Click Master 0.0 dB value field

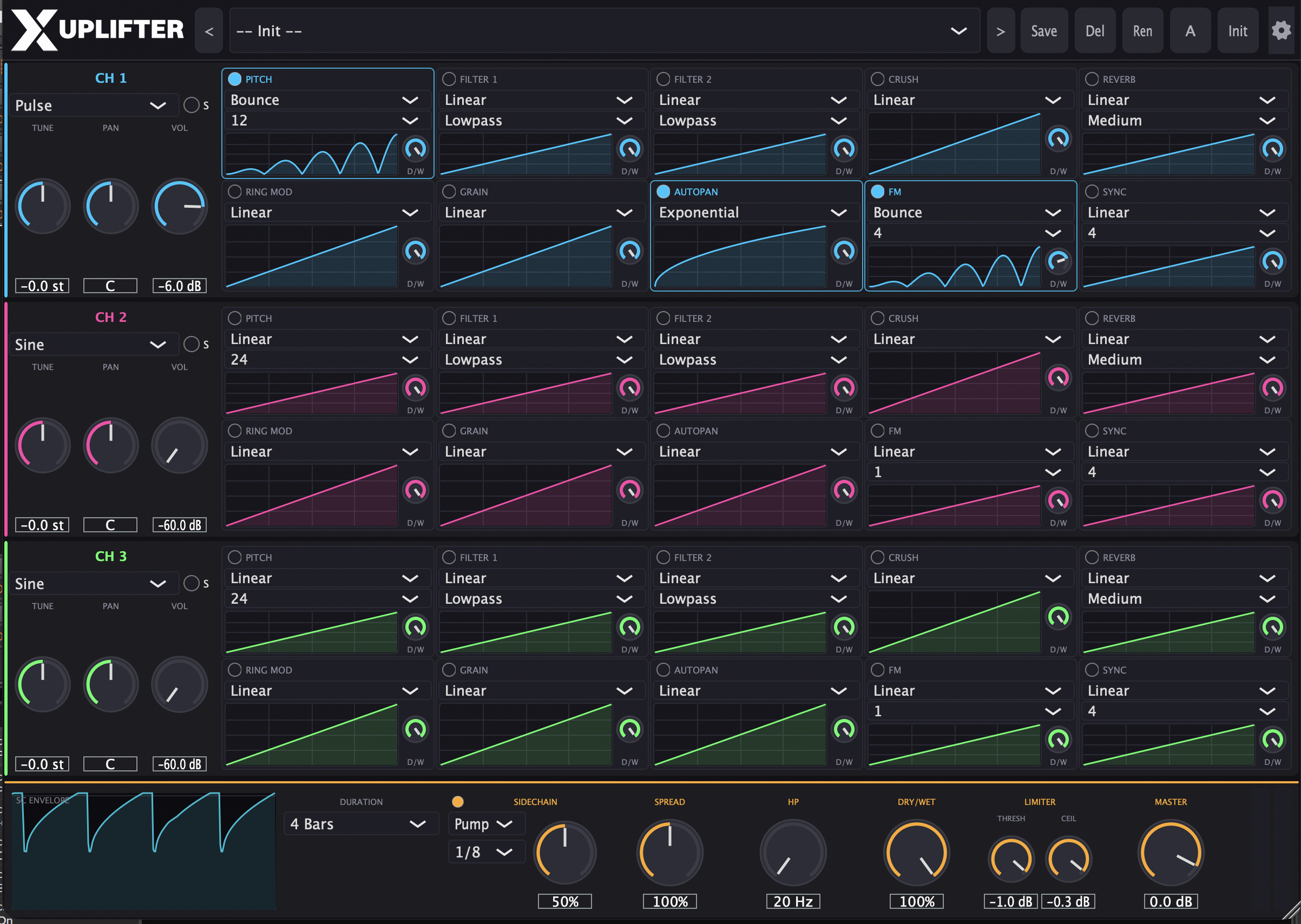point(1171,901)
